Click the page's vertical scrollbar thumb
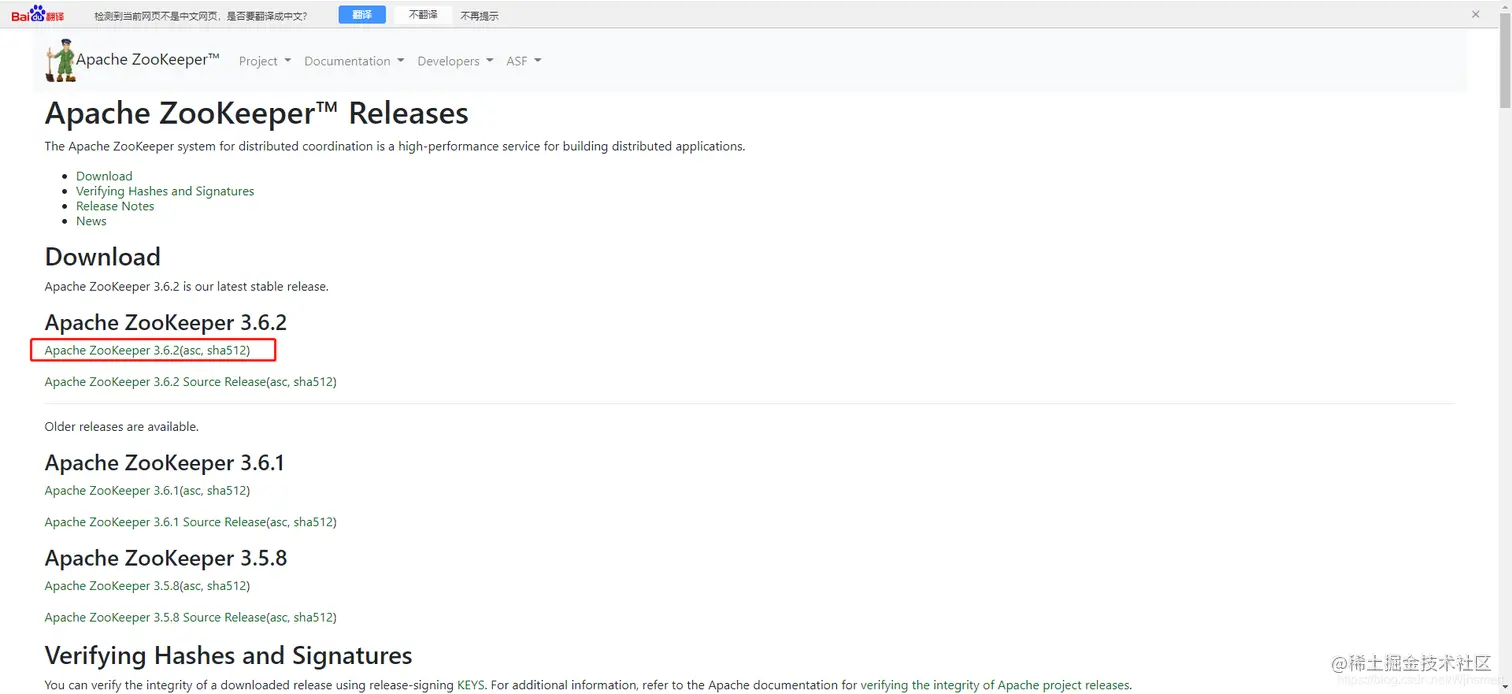Image resolution: width=1512 pixels, height=694 pixels. click(x=1504, y=60)
